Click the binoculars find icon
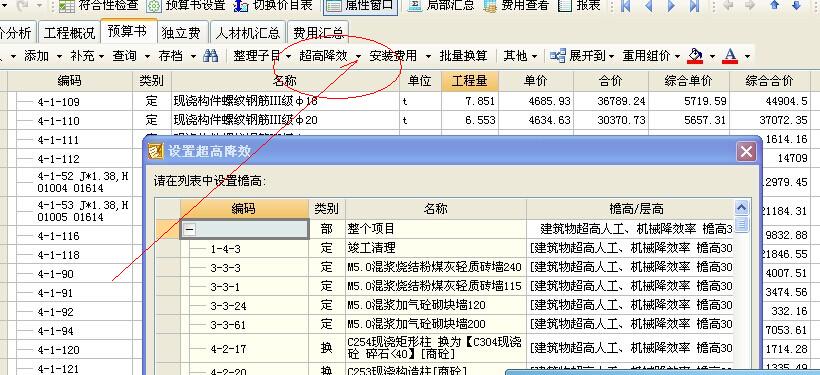The height and width of the screenshot is (375, 820). point(210,55)
